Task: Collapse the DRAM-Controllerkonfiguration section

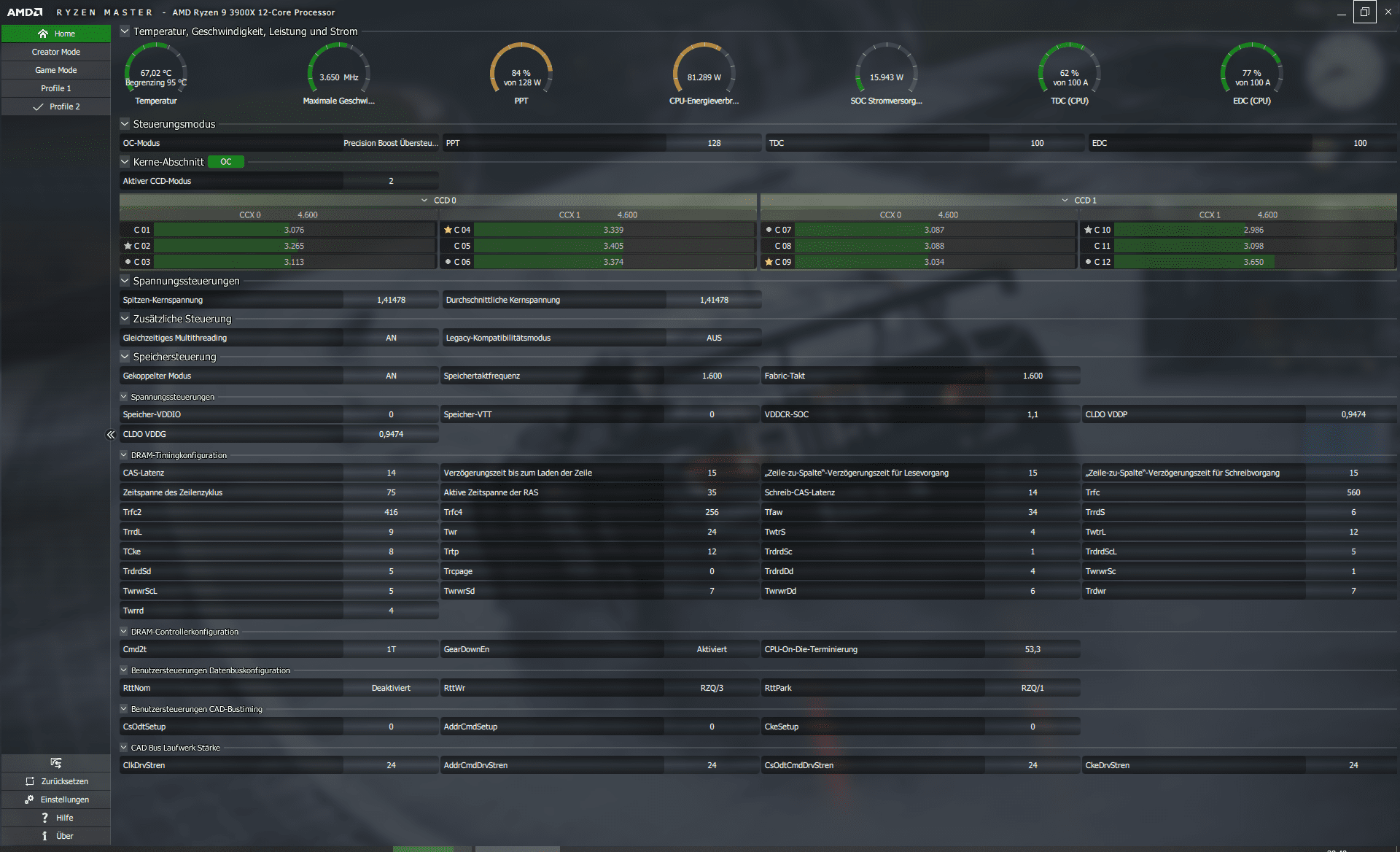Action: coord(124,632)
